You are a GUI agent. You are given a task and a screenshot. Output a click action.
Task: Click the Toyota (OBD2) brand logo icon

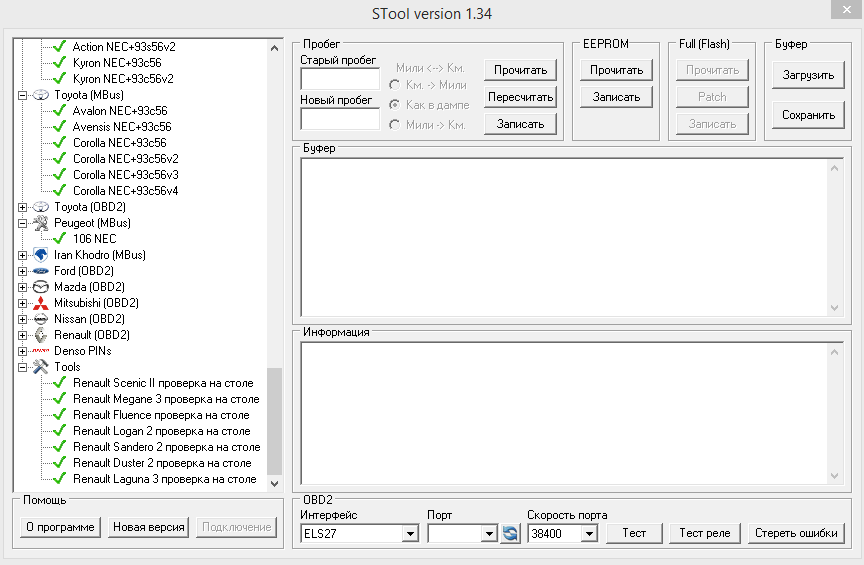(41, 207)
